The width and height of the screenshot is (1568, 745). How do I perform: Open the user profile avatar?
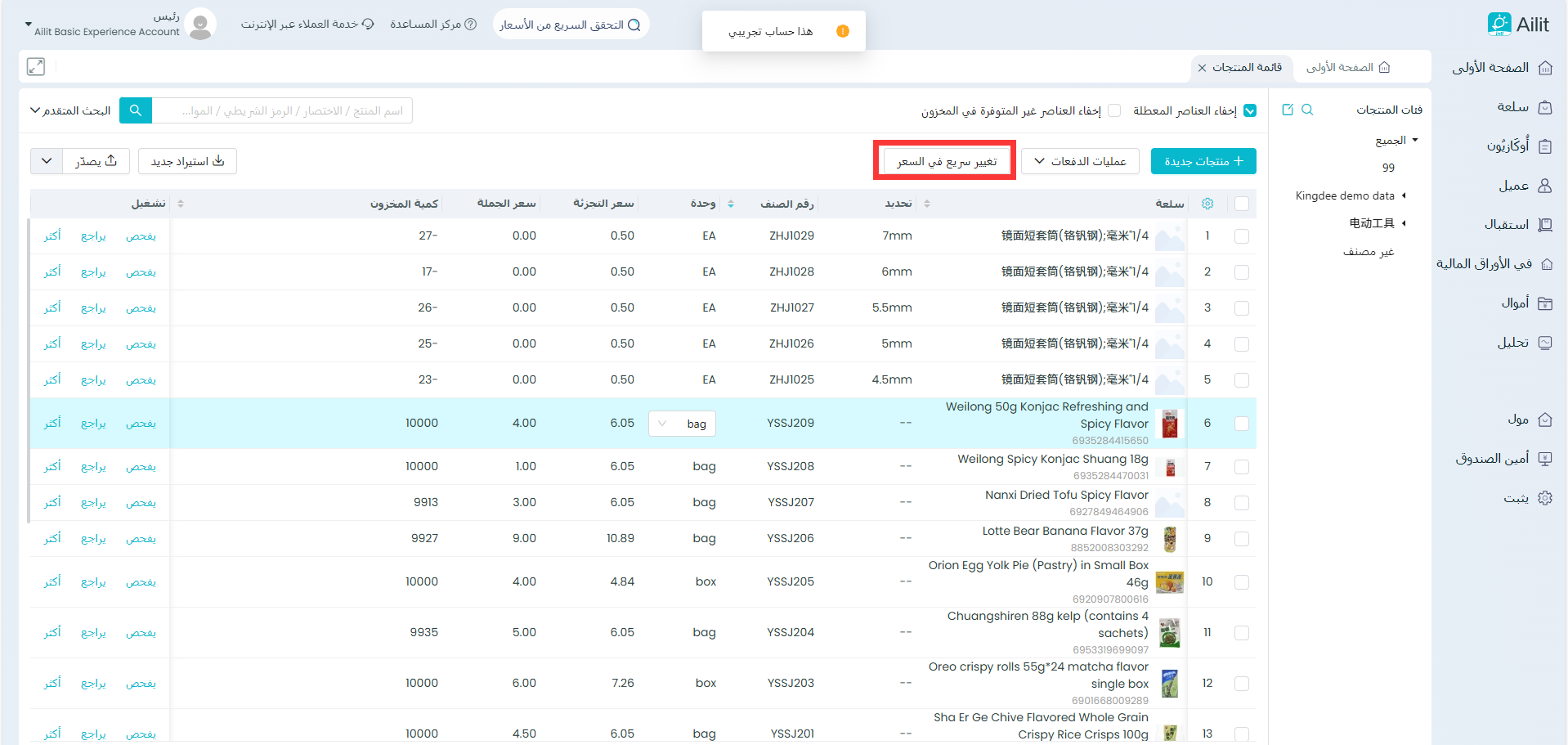pyautogui.click(x=200, y=25)
